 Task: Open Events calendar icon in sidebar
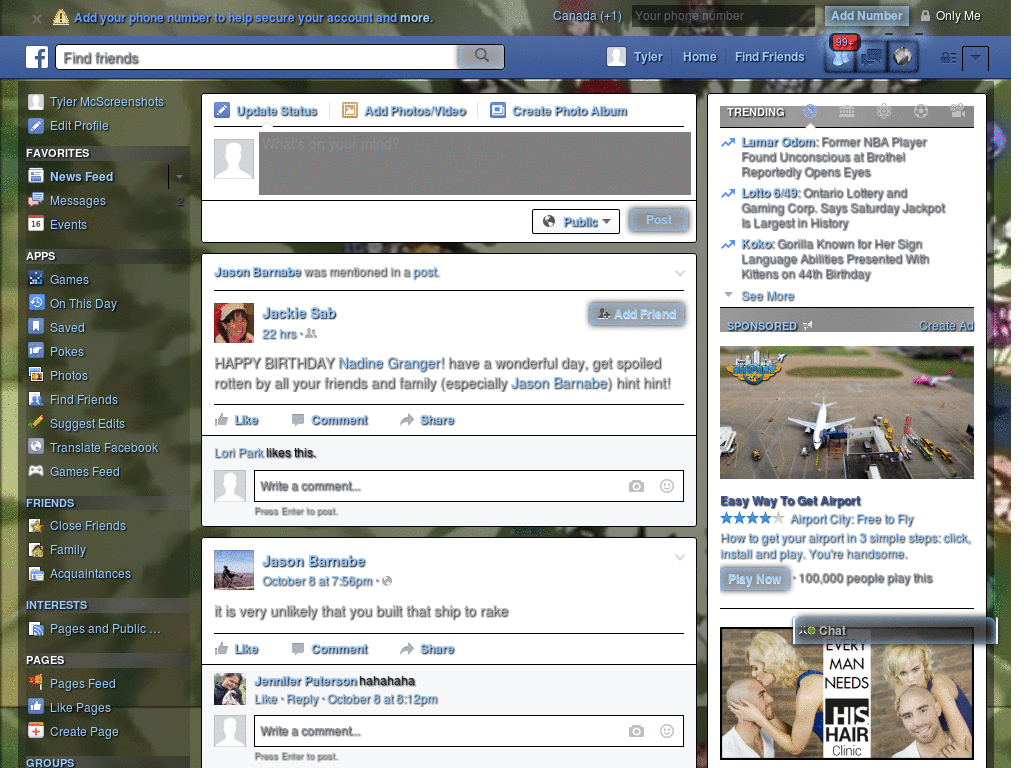pos(36,224)
